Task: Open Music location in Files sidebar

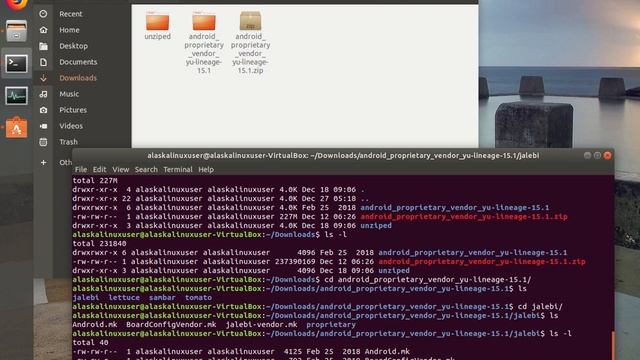Action: pyautogui.click(x=69, y=94)
